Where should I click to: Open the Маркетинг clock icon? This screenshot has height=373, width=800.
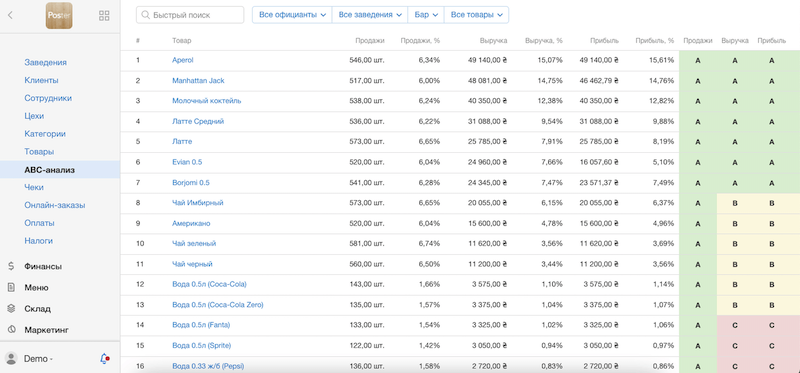pos(11,330)
